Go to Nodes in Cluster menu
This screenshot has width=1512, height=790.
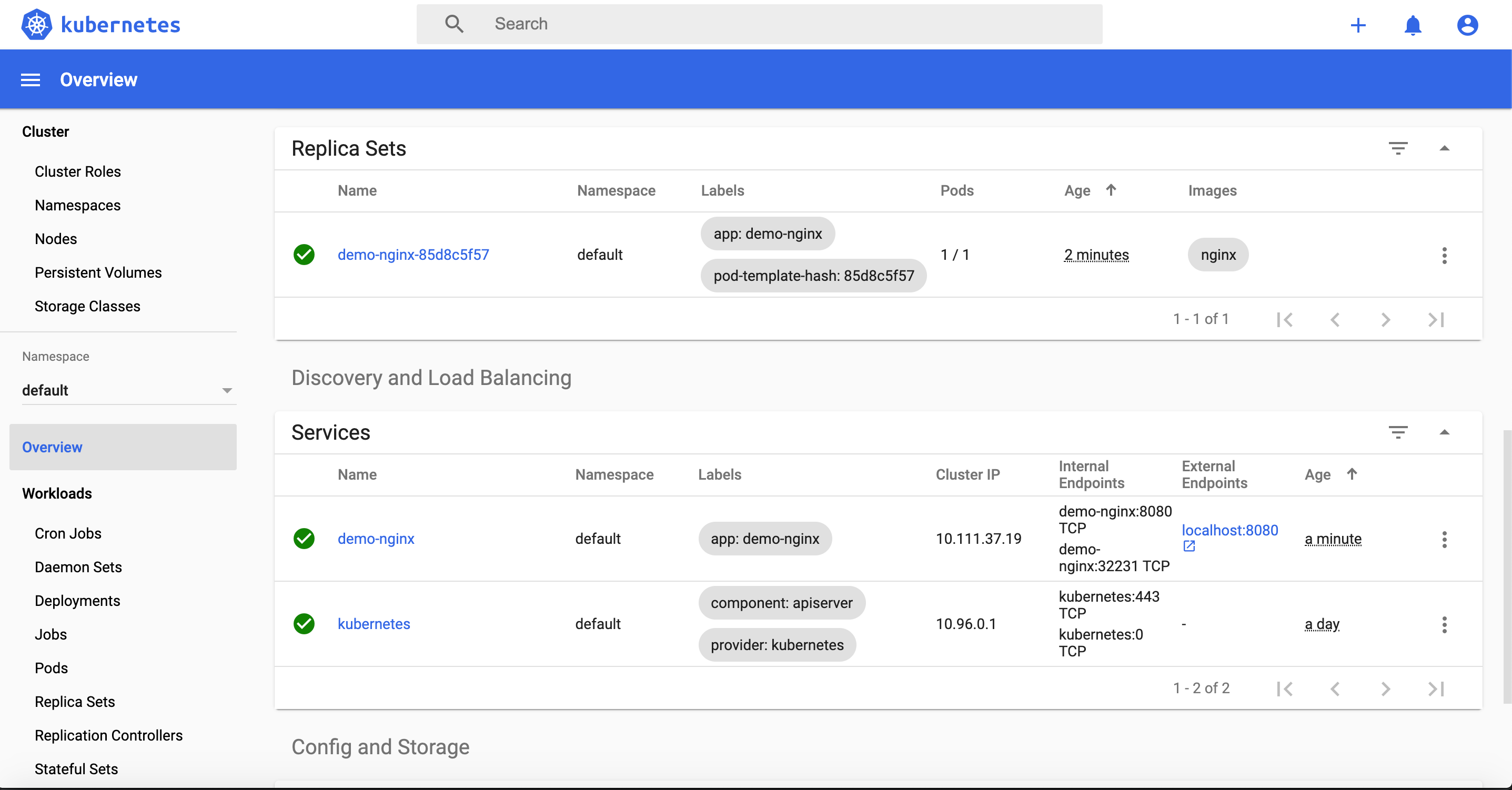tap(56, 239)
